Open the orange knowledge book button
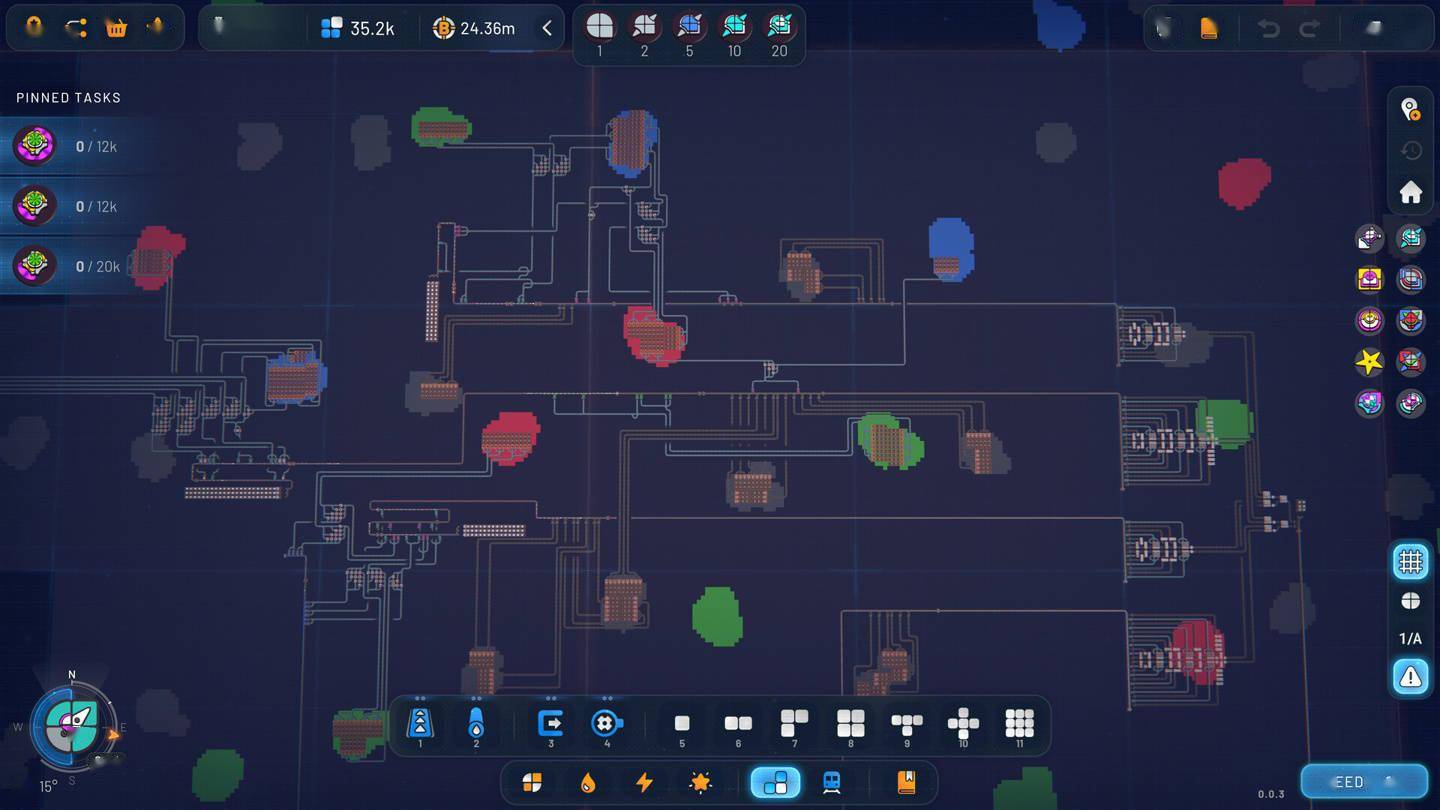Viewport: 1440px width, 810px height. pos(906,782)
